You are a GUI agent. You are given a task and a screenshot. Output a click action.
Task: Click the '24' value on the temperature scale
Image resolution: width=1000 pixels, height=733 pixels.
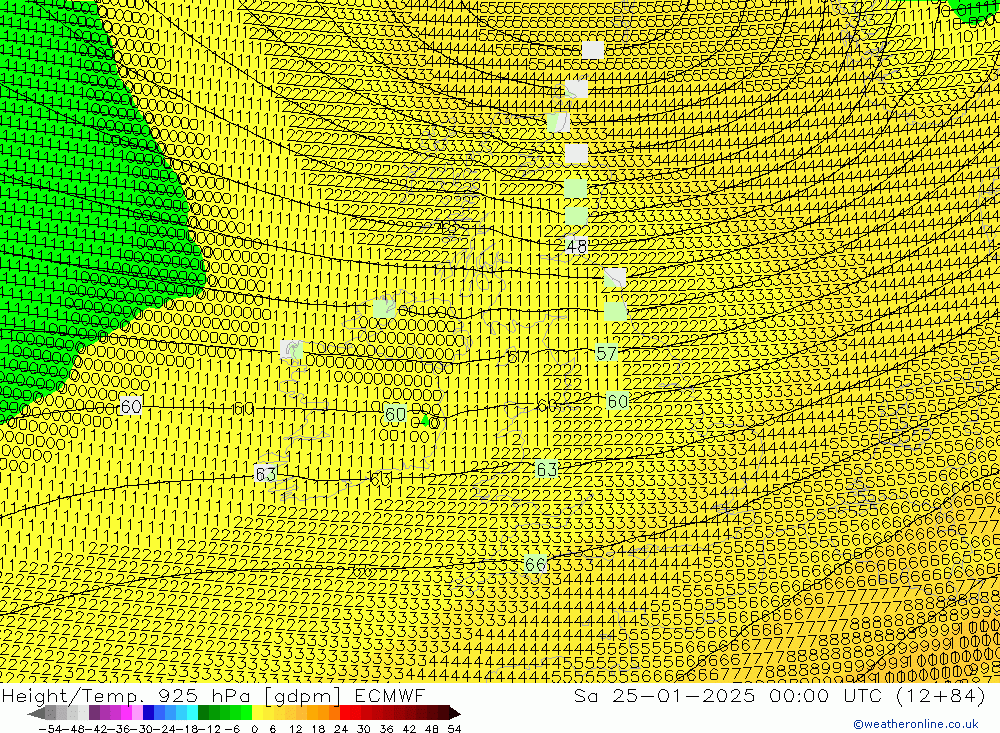coord(341,729)
